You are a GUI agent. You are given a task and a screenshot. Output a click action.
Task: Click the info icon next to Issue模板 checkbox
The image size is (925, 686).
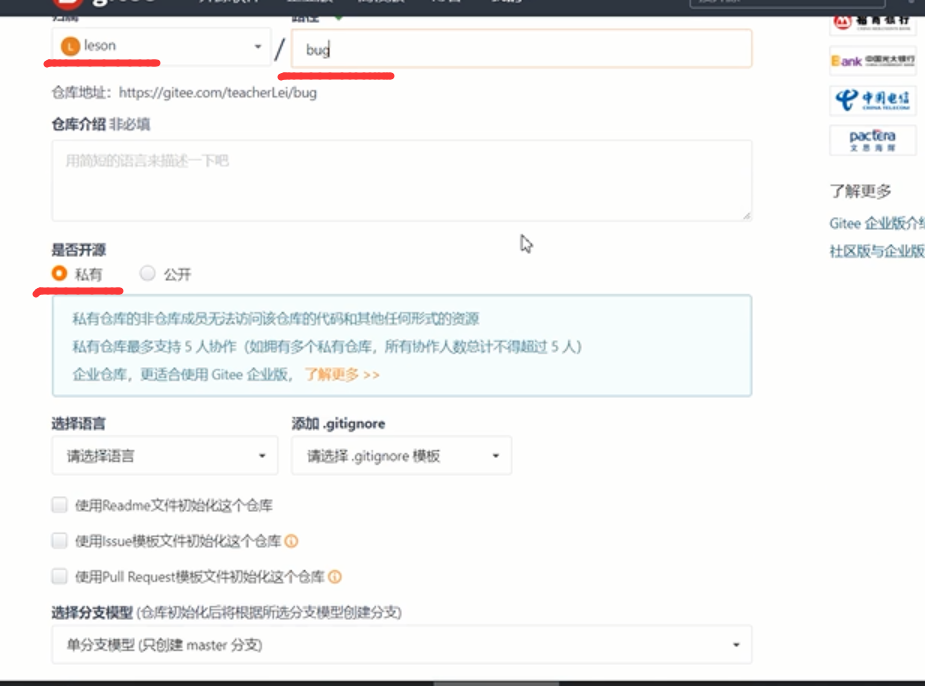[x=289, y=541]
